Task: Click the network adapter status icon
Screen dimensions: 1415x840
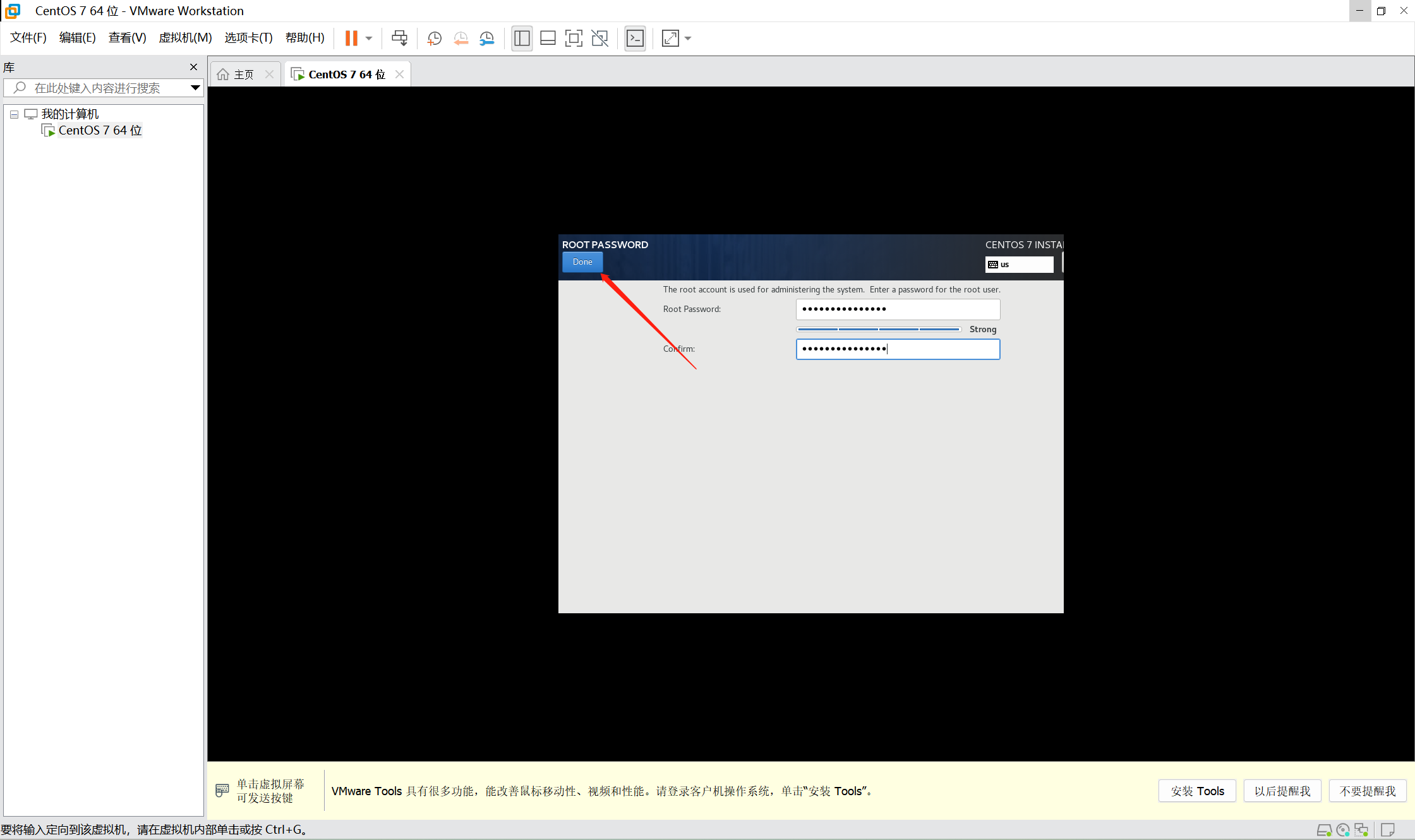Action: [x=1361, y=829]
